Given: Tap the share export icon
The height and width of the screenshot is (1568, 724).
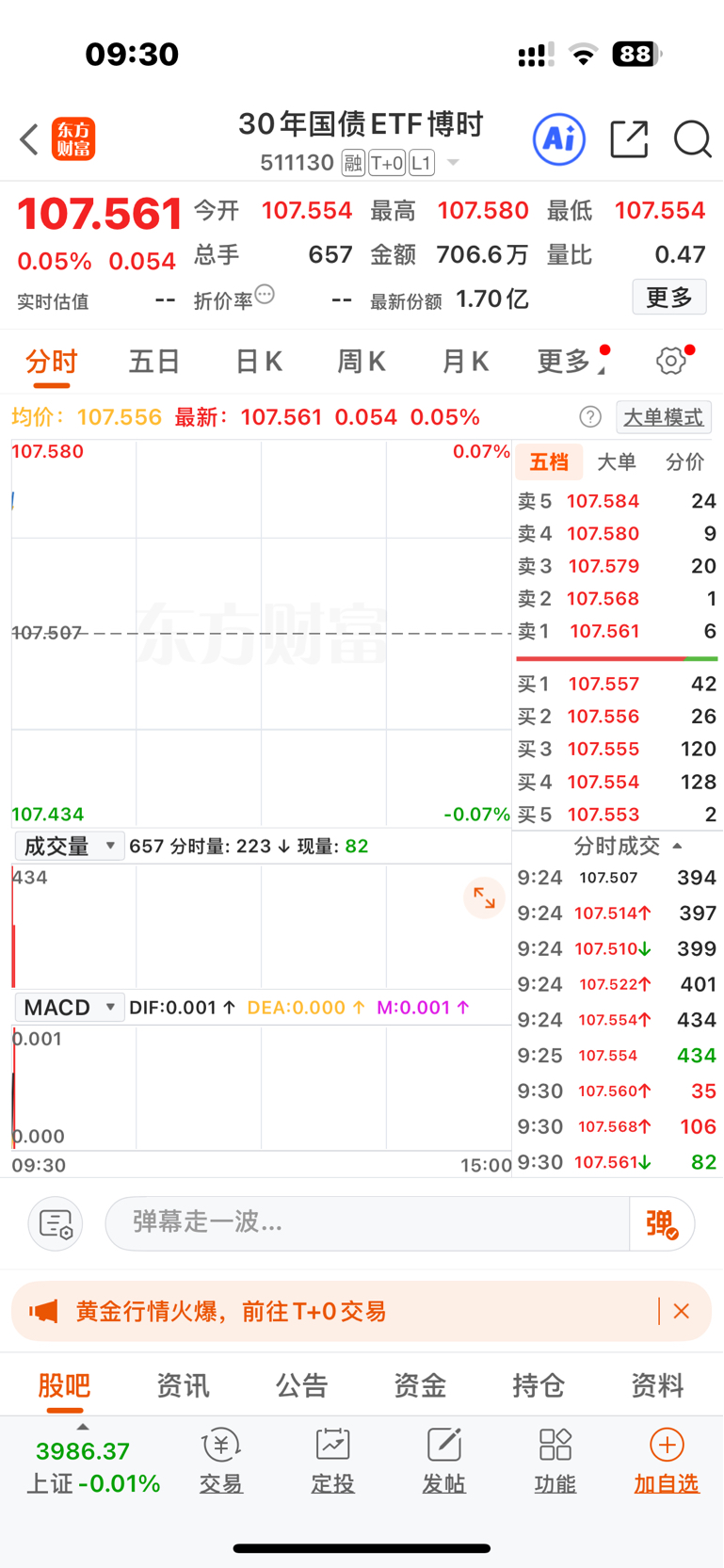Looking at the screenshot, I should [x=629, y=139].
